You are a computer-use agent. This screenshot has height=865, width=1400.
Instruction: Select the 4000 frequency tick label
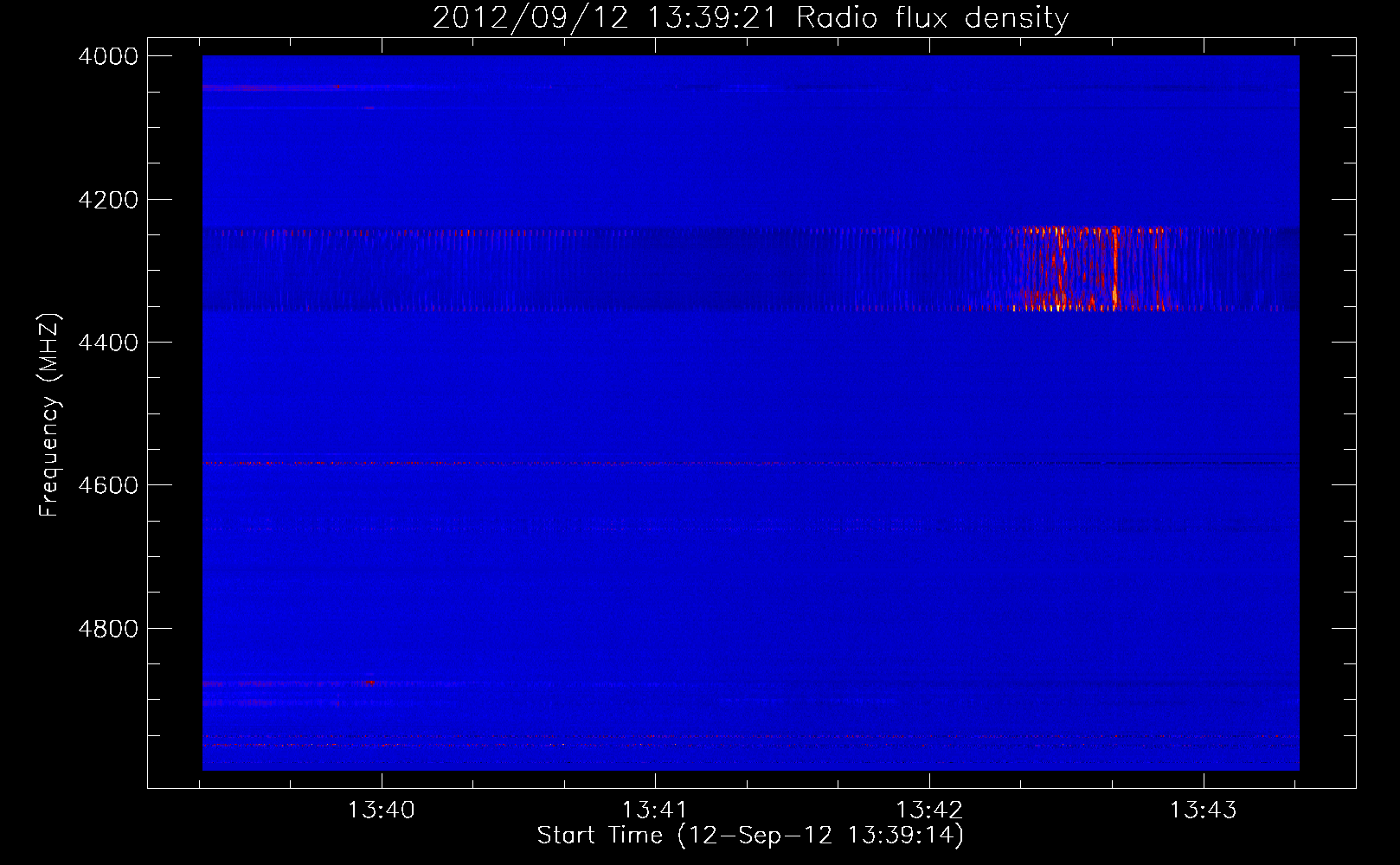108,56
